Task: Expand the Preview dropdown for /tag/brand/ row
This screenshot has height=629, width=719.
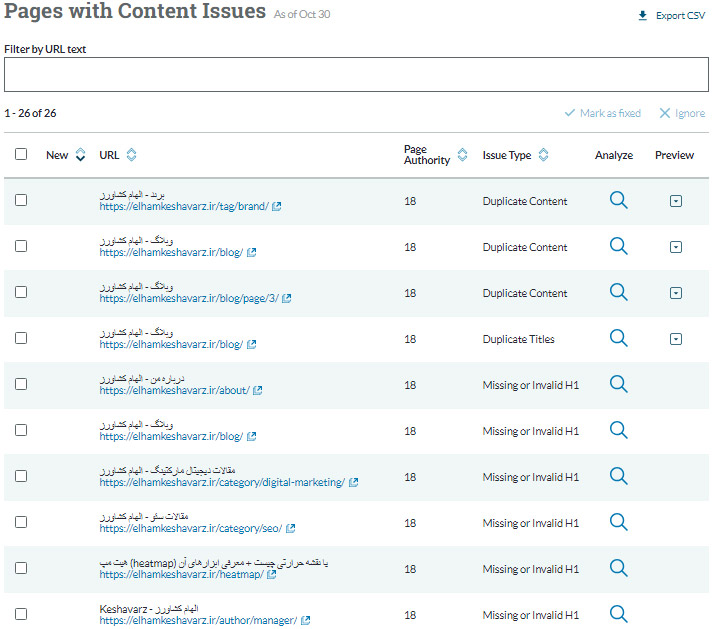Action: click(675, 201)
